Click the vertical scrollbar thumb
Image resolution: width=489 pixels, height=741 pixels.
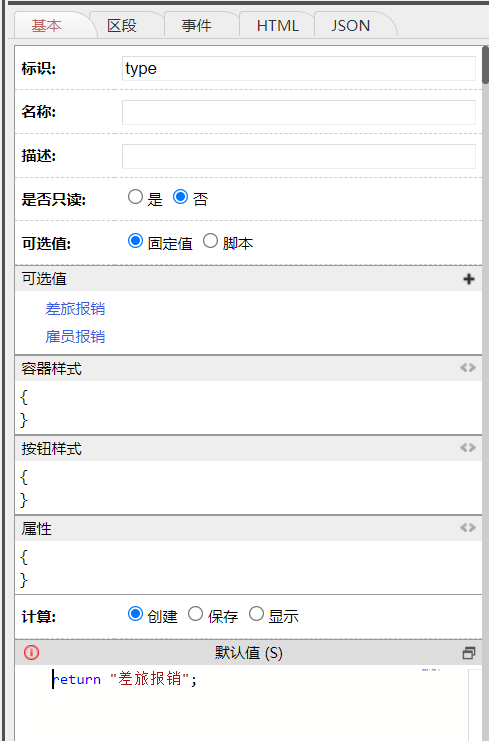point(485,65)
